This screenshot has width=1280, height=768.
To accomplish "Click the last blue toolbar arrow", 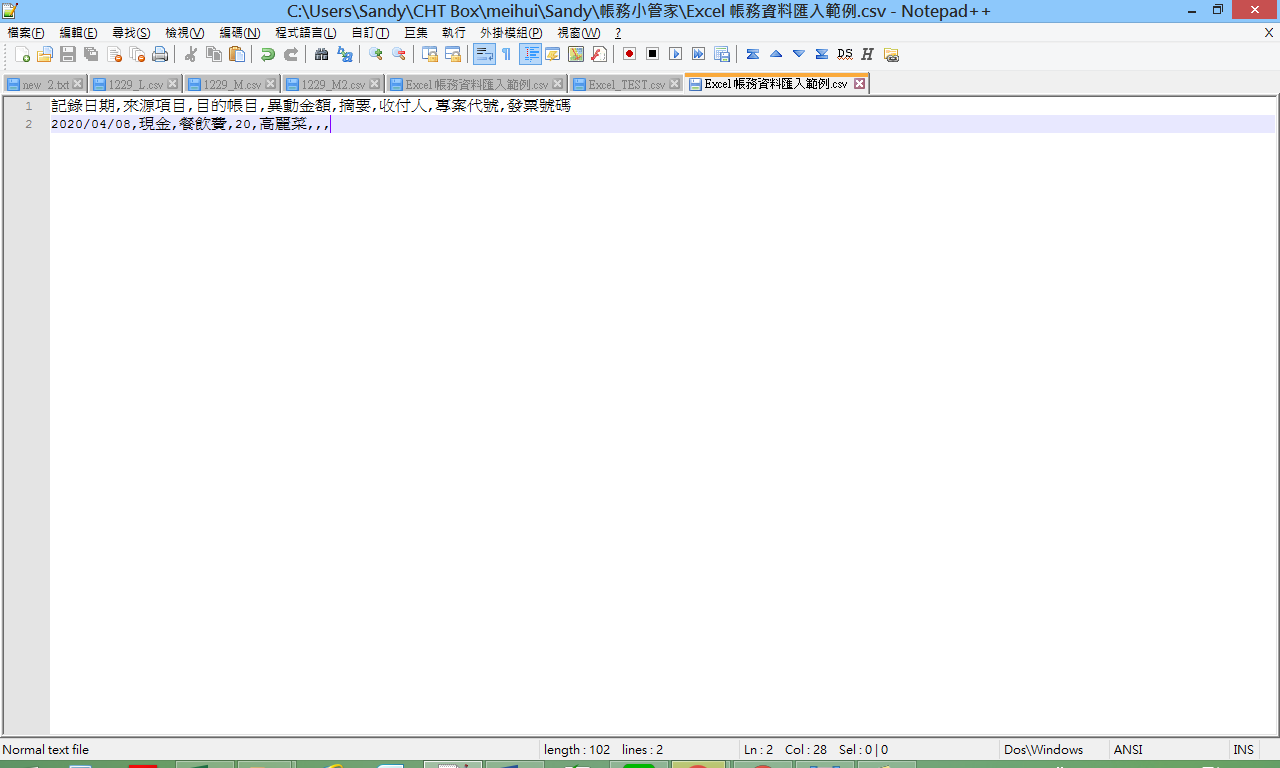I will 821,54.
